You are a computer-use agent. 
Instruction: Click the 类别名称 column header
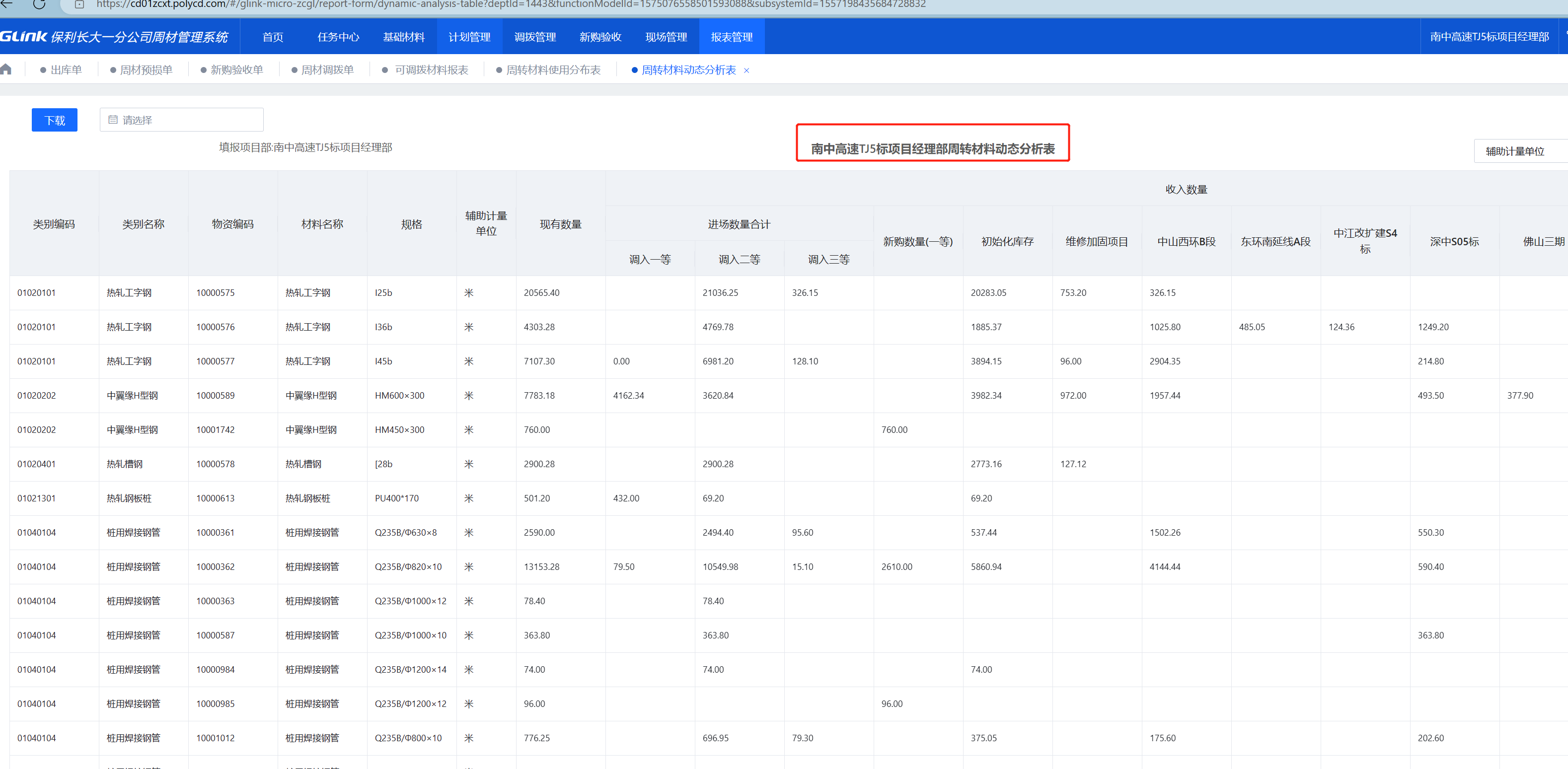[x=144, y=224]
